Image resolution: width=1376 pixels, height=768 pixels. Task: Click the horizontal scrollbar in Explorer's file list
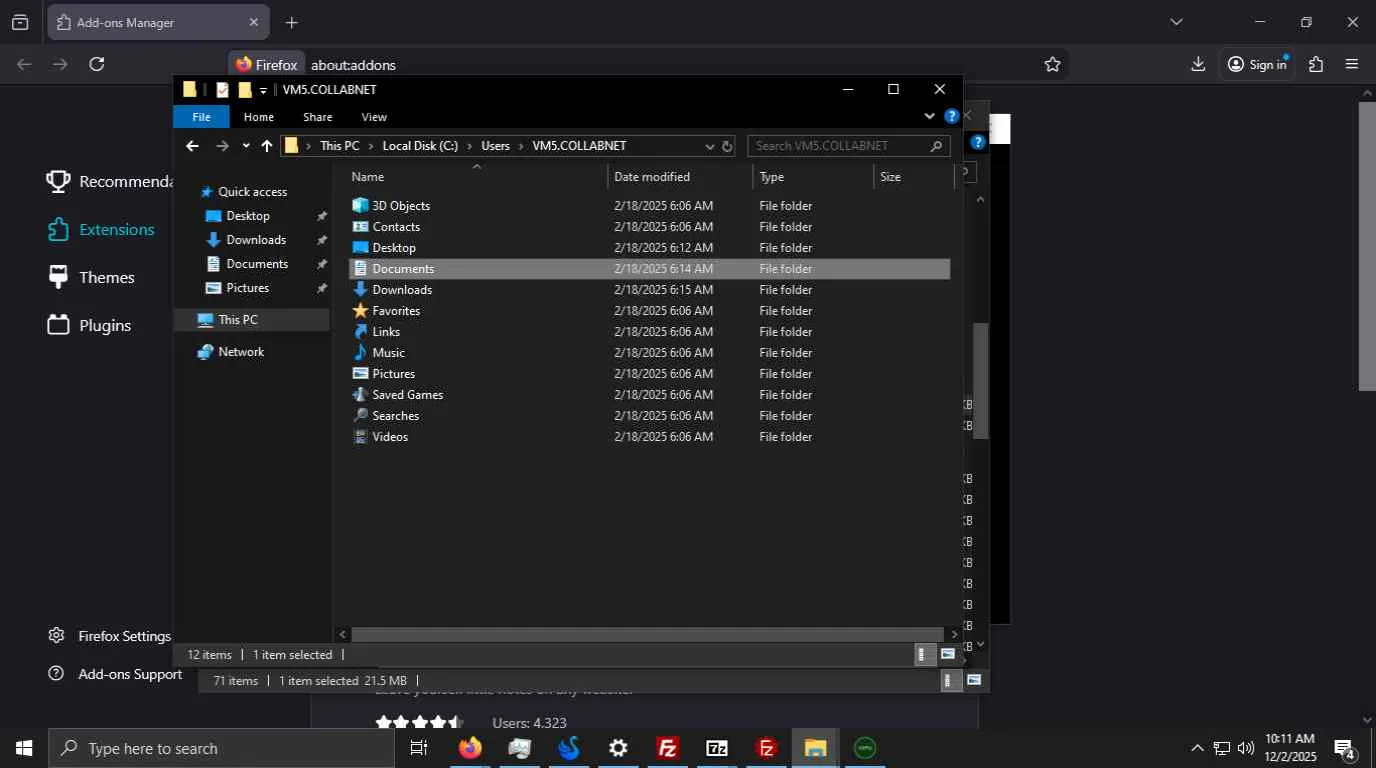(x=647, y=634)
